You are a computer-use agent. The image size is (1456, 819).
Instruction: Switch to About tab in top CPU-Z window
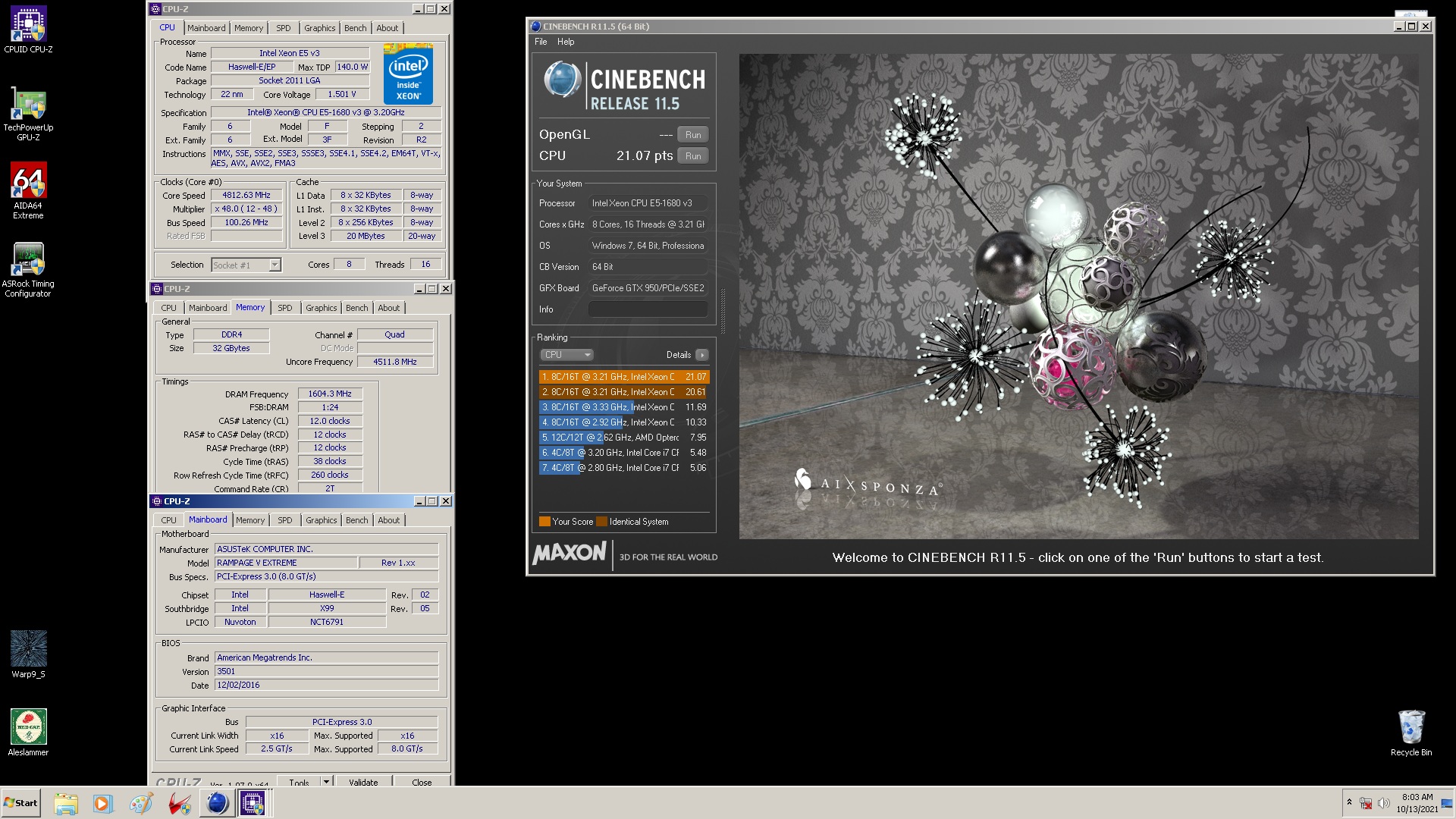[x=388, y=28]
